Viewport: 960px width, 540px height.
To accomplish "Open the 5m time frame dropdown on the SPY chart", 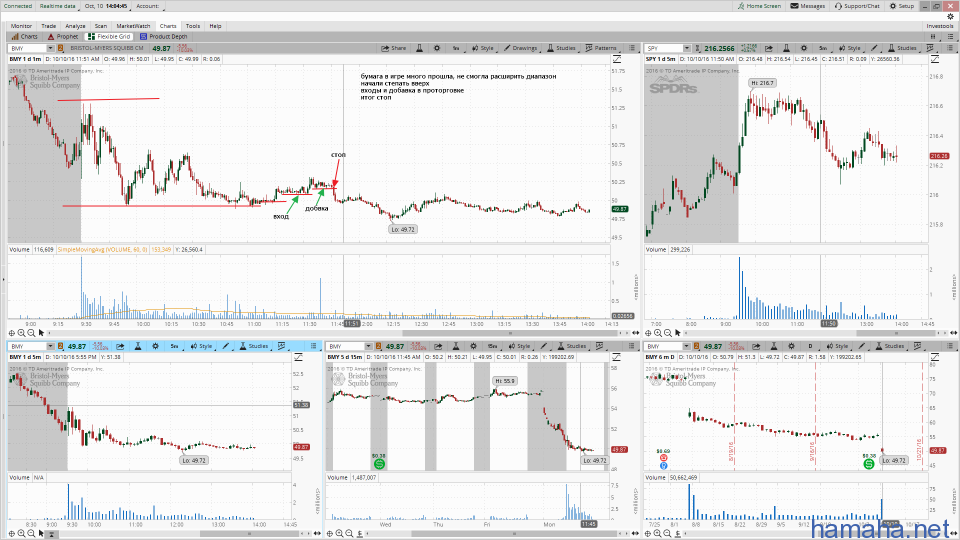I will coord(823,48).
